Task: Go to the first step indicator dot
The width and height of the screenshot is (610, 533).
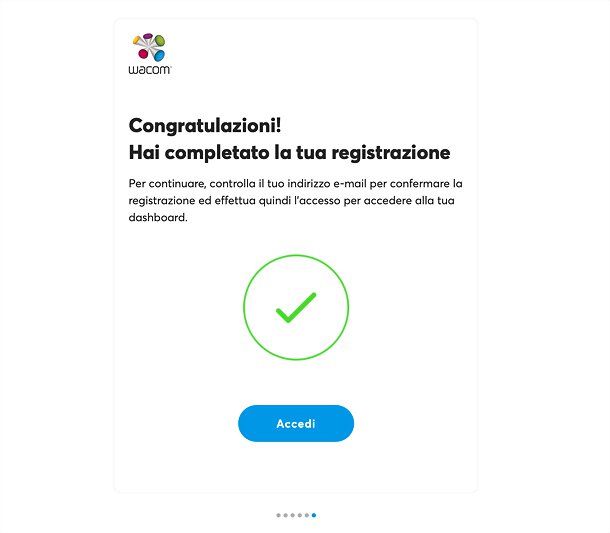Action: click(x=278, y=515)
